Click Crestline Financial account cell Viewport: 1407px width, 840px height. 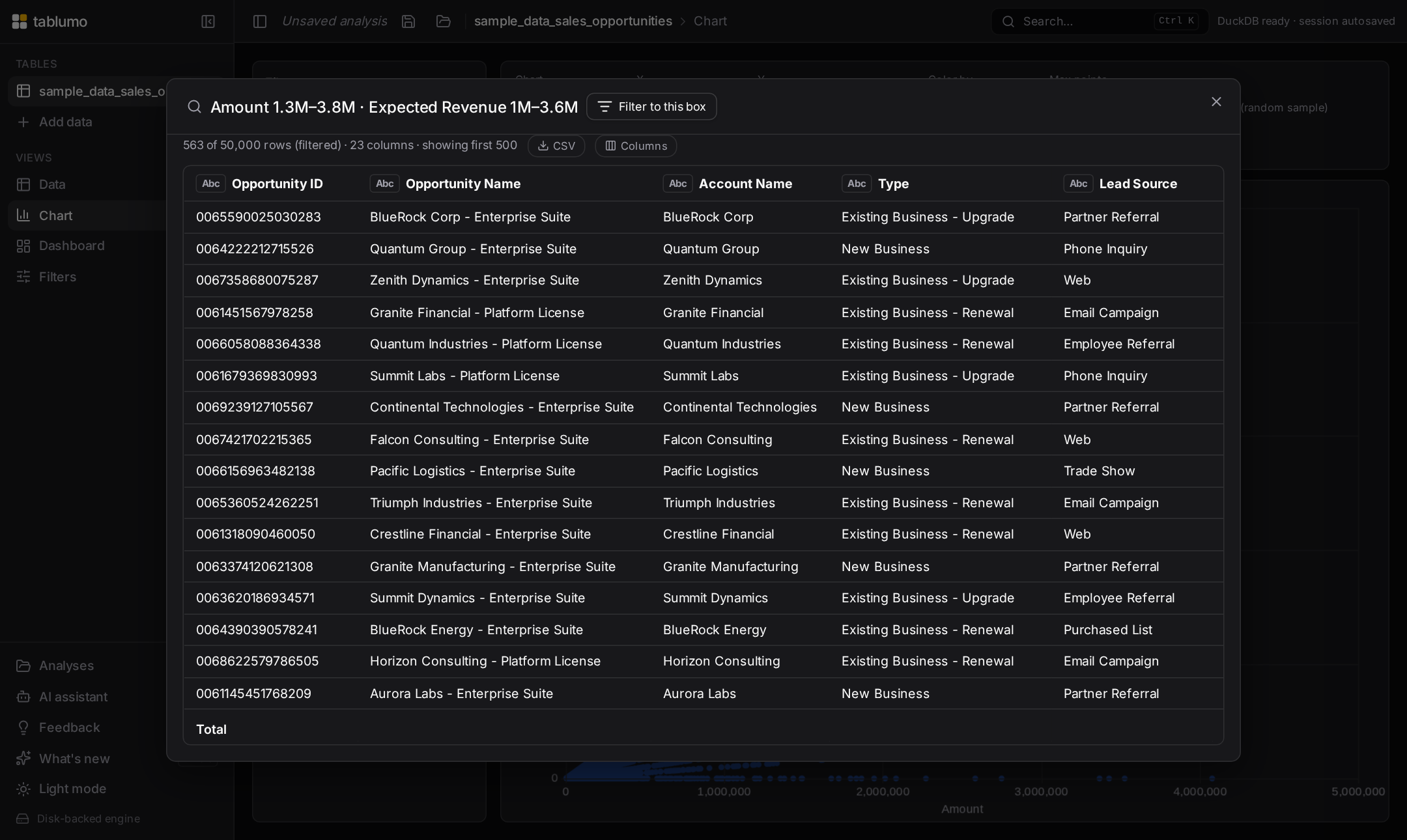[718, 534]
